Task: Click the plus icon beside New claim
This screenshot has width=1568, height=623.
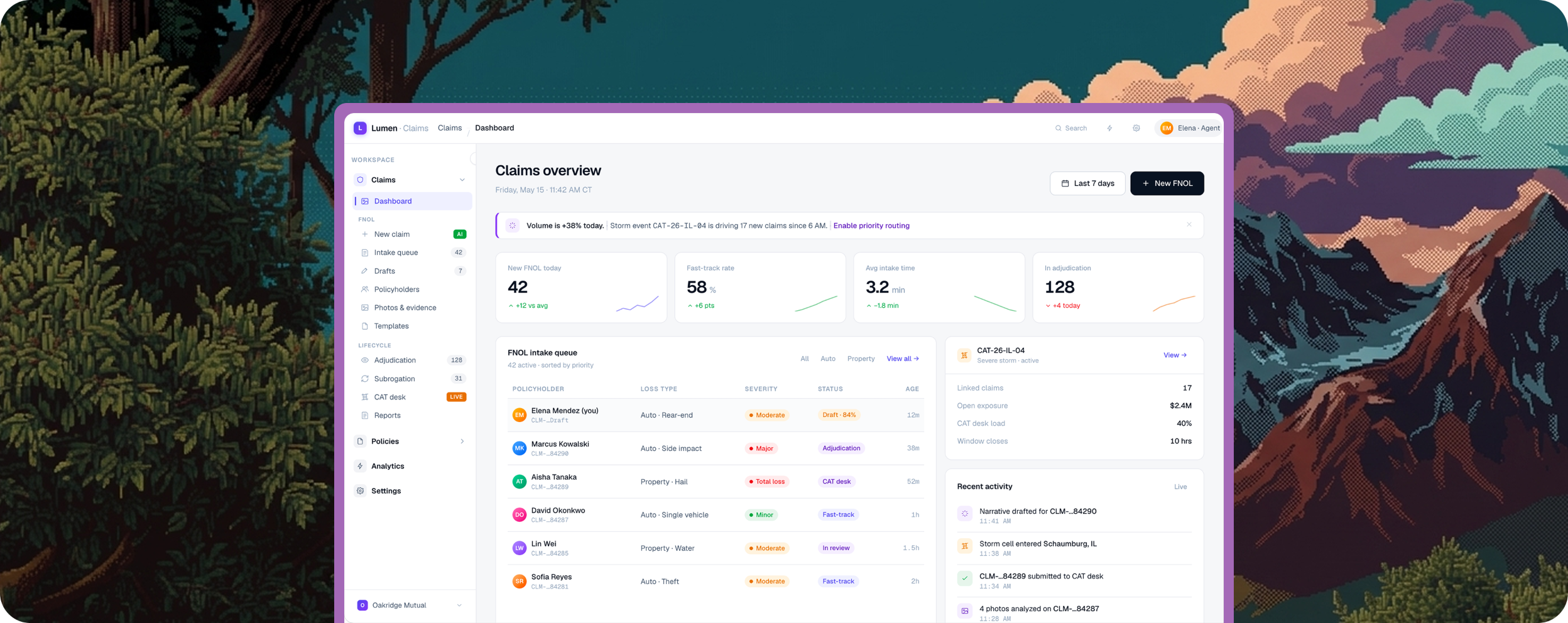Action: pyautogui.click(x=365, y=234)
